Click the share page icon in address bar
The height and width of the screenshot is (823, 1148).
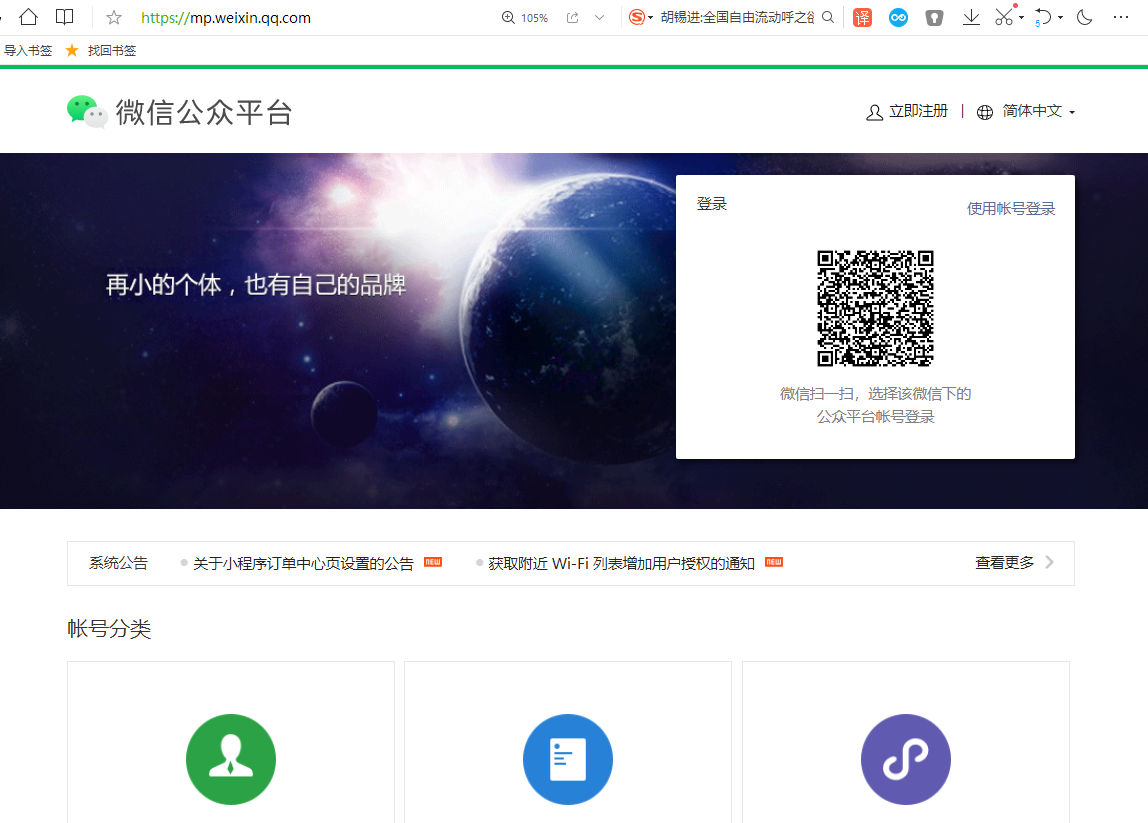pyautogui.click(x=573, y=18)
